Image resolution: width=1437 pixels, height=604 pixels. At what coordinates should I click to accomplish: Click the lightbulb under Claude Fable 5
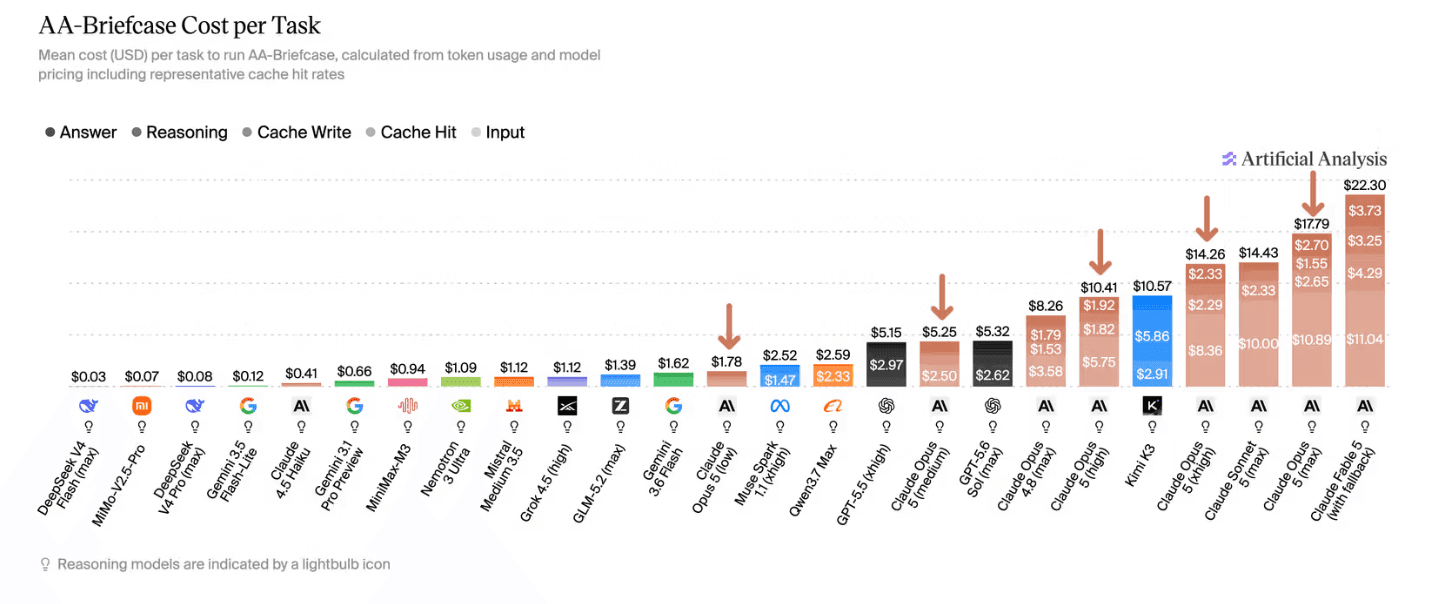tap(1365, 426)
